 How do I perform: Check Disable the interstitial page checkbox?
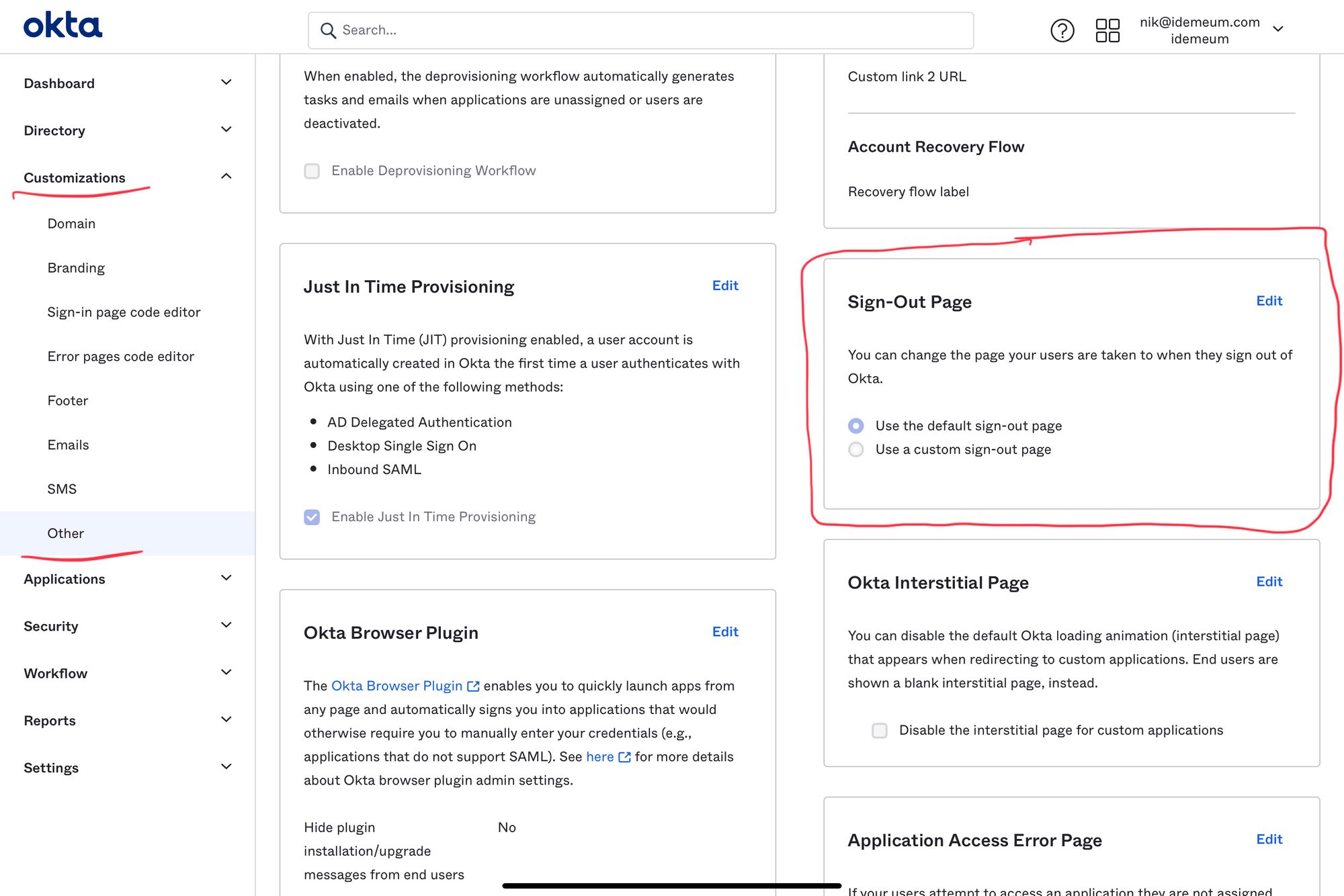pos(879,730)
